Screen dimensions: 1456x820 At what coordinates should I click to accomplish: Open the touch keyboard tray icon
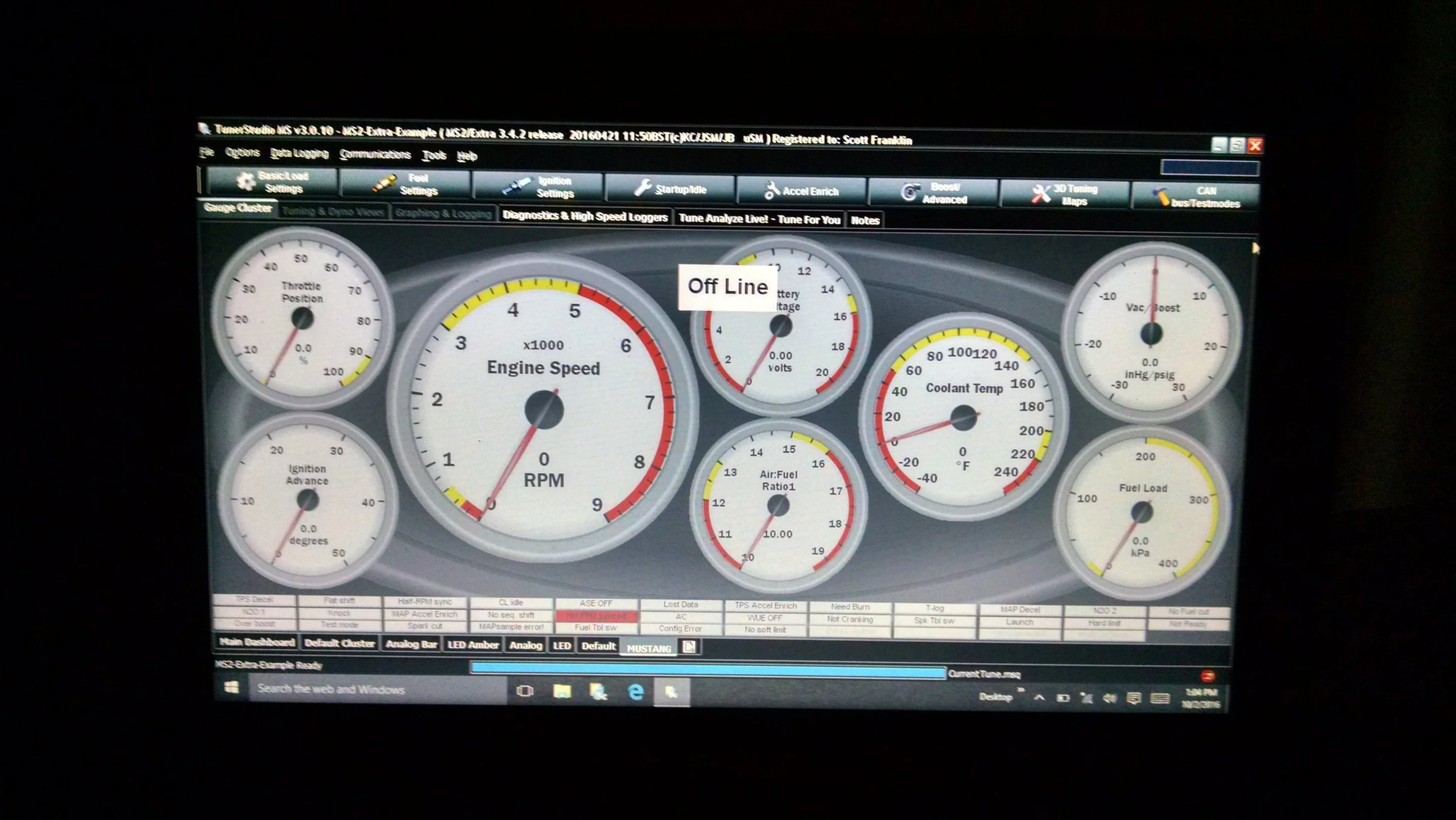[x=1159, y=699]
